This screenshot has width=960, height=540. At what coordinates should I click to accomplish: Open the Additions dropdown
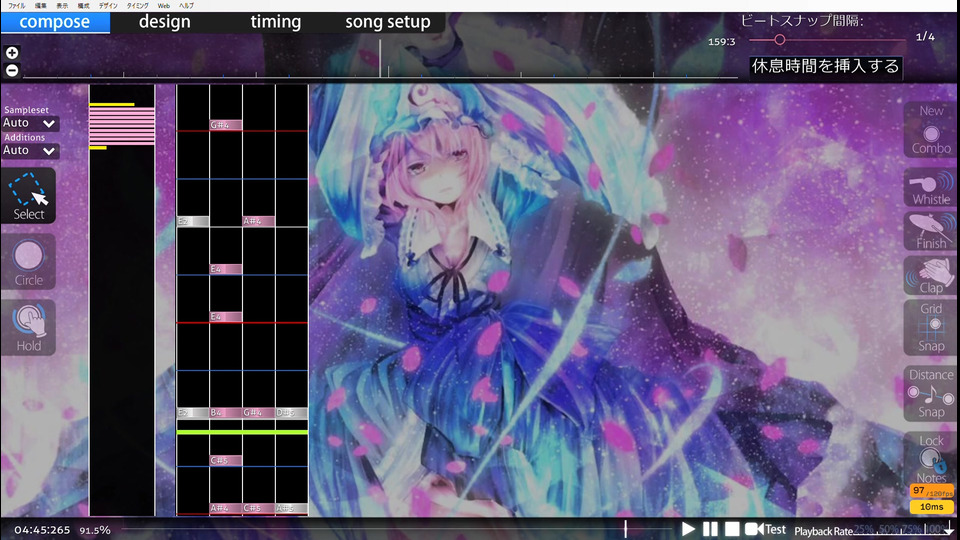[29, 151]
